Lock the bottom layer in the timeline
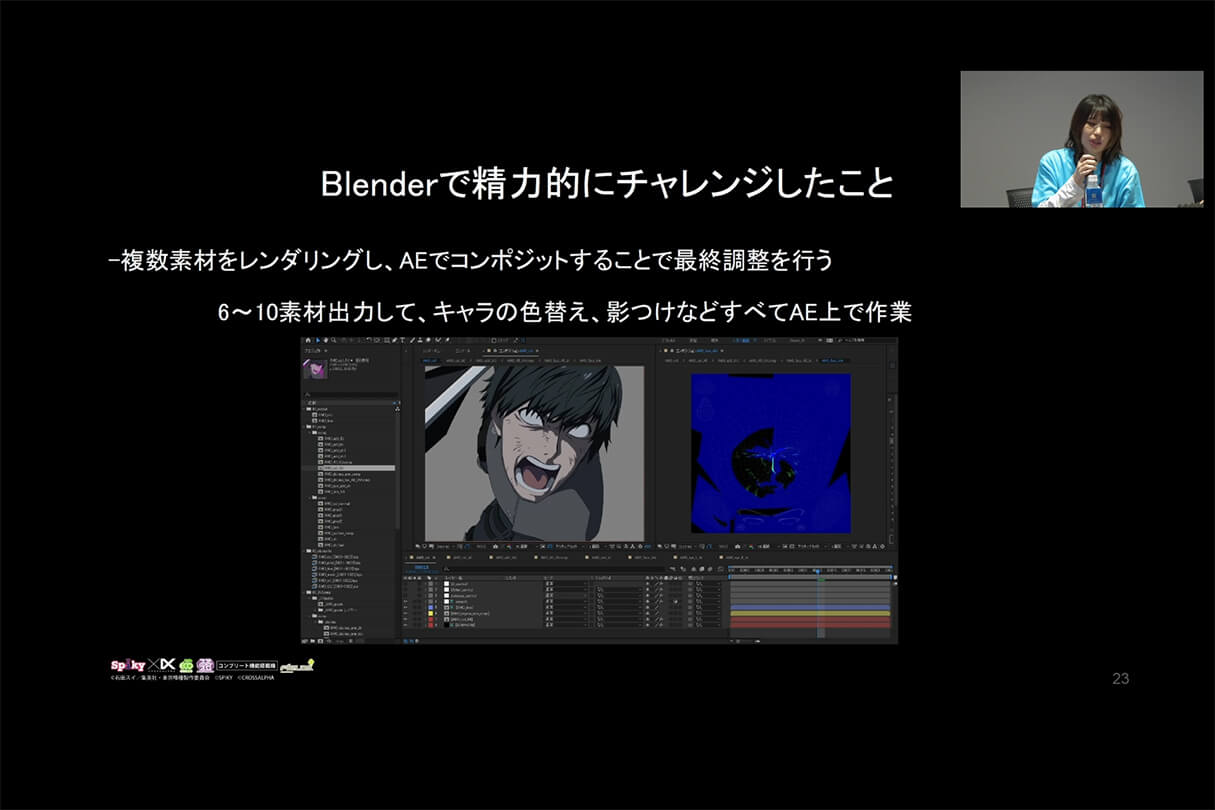 (419, 625)
